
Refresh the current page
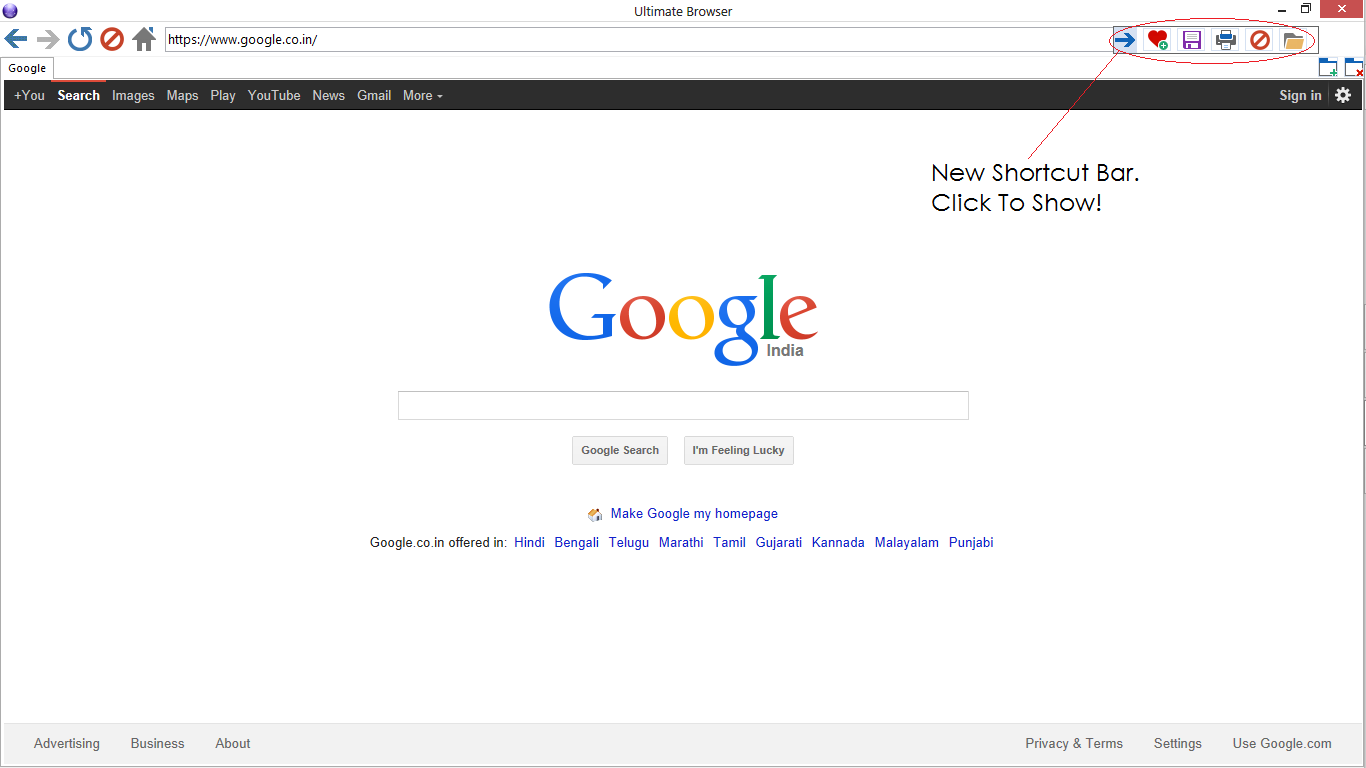pos(79,39)
